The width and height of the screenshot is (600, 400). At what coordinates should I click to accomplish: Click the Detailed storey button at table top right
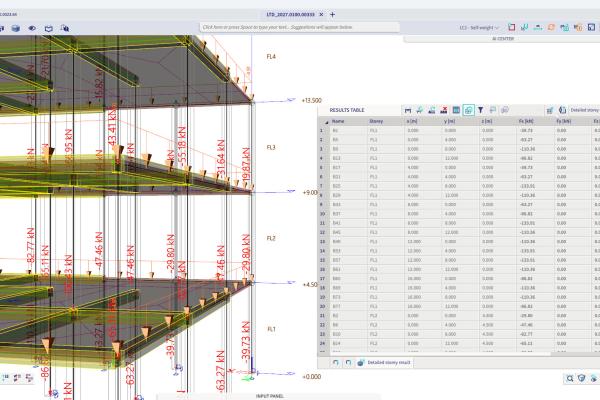[584, 110]
